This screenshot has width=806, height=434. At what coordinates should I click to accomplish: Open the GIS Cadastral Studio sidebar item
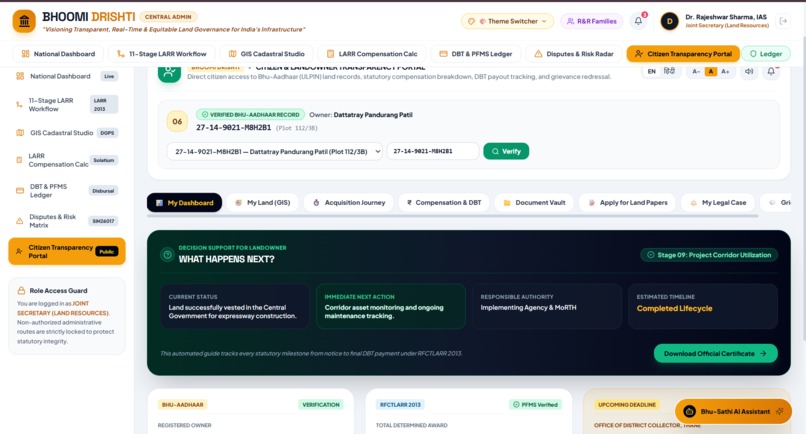[x=67, y=133]
